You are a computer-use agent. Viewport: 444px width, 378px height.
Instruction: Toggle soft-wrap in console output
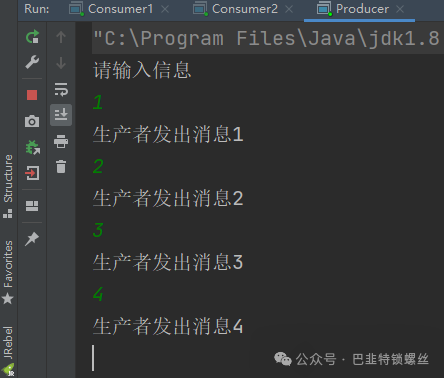pos(61,89)
